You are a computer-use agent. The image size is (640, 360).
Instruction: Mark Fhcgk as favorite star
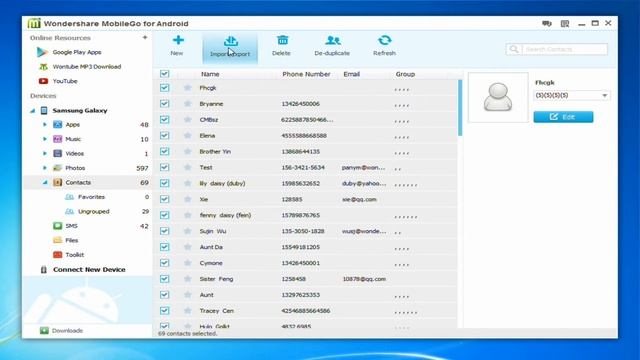(188, 88)
